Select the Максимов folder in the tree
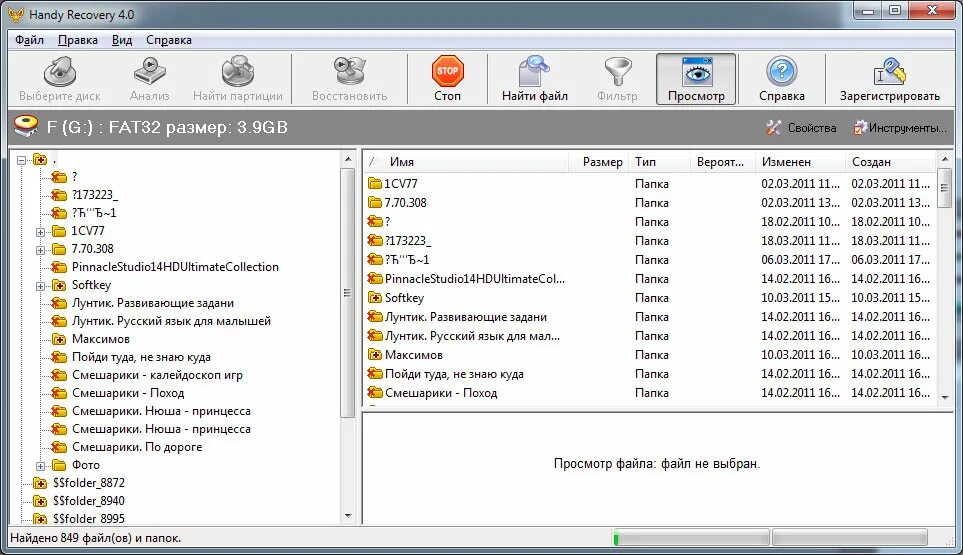 point(101,339)
